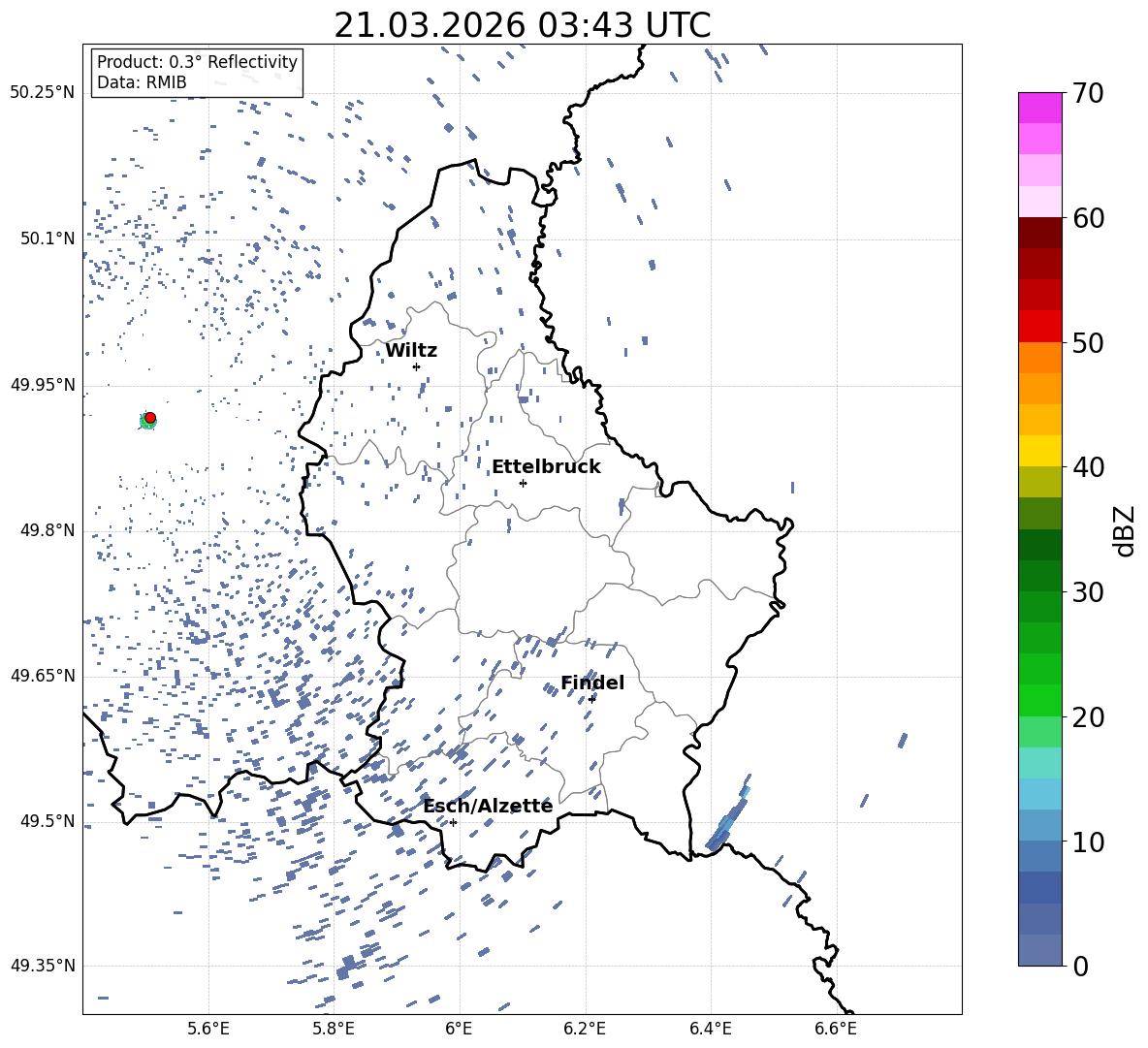Screen dimensions: 1148x1048
Task: Click the dark green colorbar segment near 30
Action: click(x=1039, y=576)
